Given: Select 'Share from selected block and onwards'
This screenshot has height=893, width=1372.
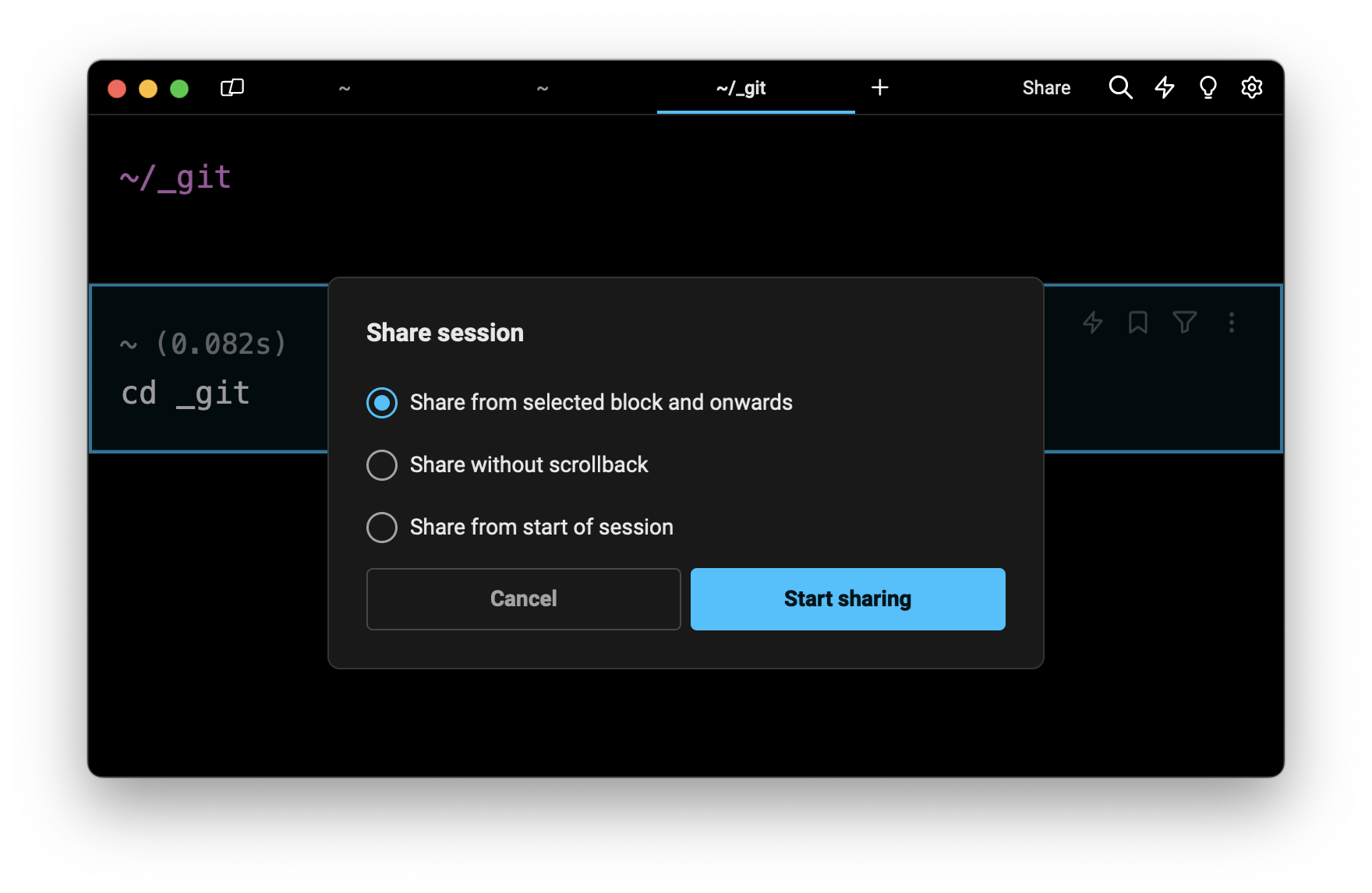Looking at the screenshot, I should (x=382, y=403).
